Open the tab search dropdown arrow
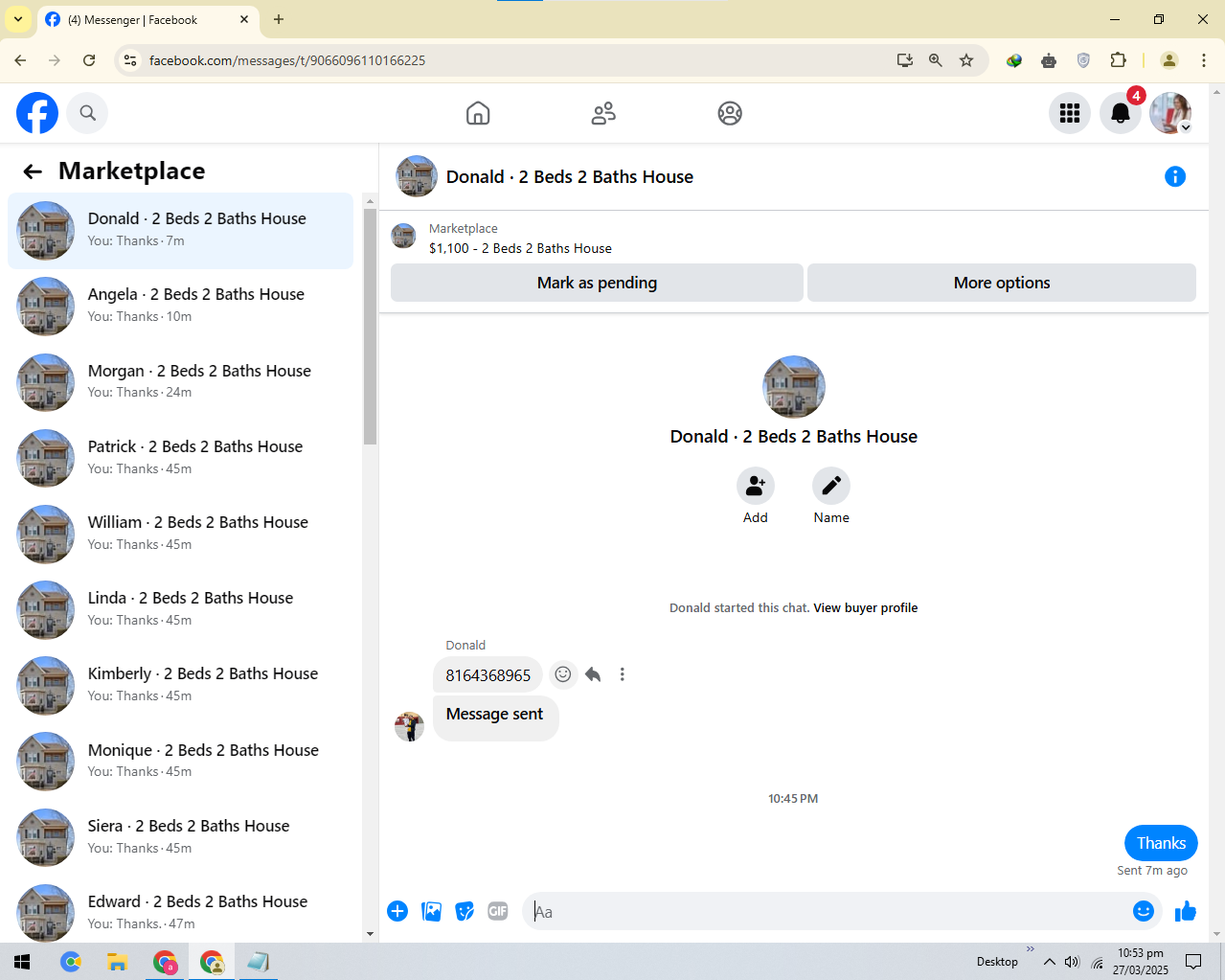Screen dimensions: 1225x980 coord(18,19)
